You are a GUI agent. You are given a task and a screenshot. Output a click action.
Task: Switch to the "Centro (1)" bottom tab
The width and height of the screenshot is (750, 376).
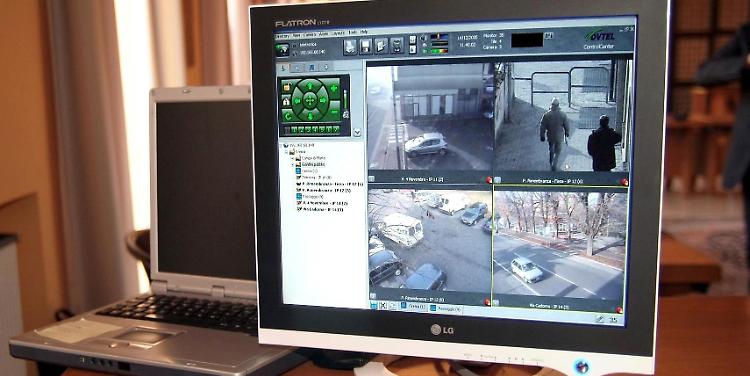point(414,306)
